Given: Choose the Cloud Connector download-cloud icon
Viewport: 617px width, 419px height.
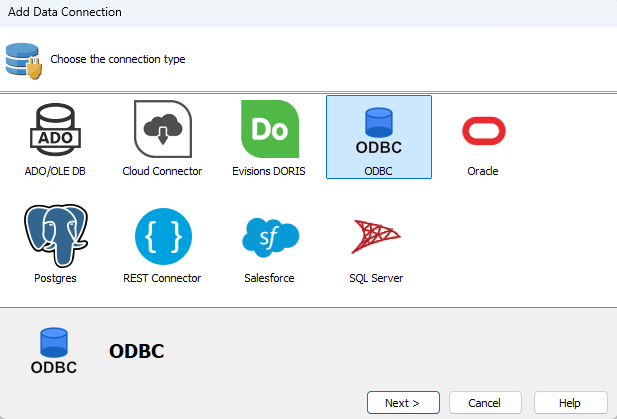Looking at the screenshot, I should (x=162, y=129).
